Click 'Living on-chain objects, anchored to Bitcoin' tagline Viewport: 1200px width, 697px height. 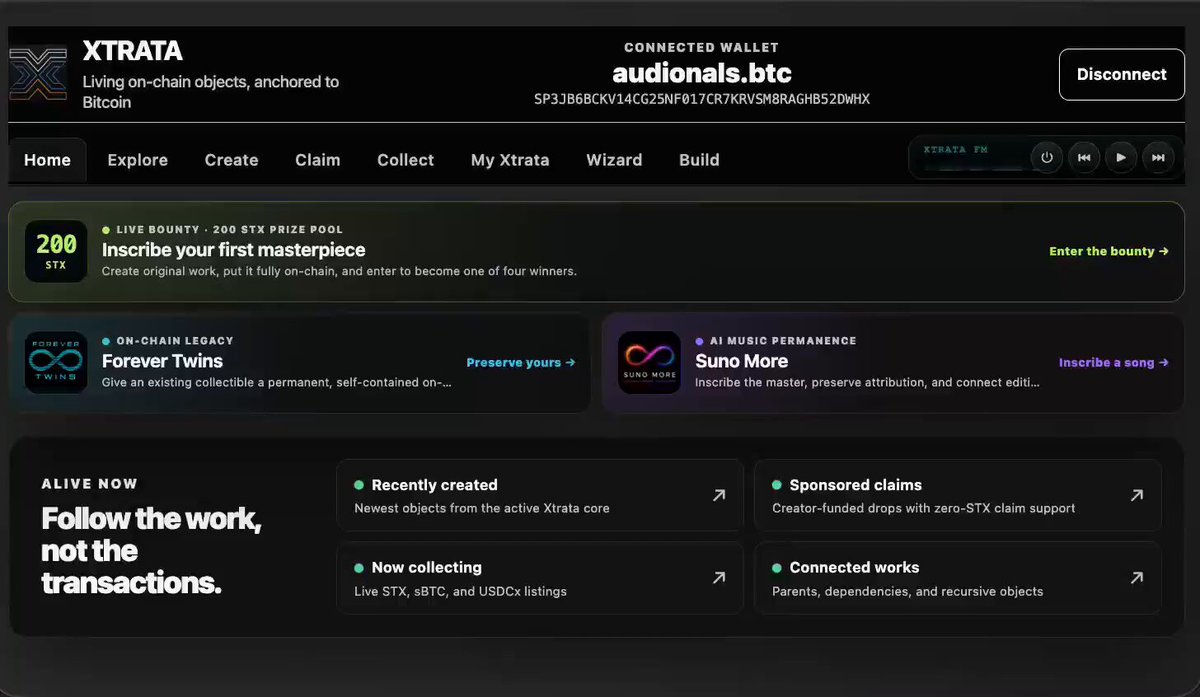[210, 92]
